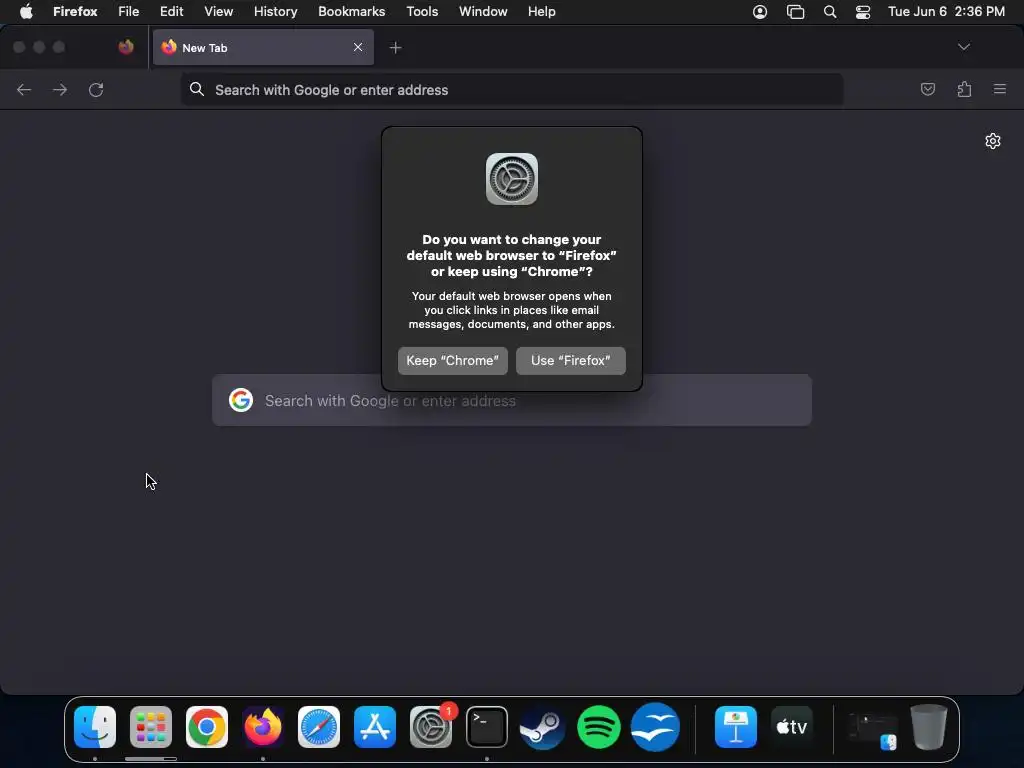Image resolution: width=1024 pixels, height=768 pixels.
Task: Select the New Tab tab
Action: point(263,47)
